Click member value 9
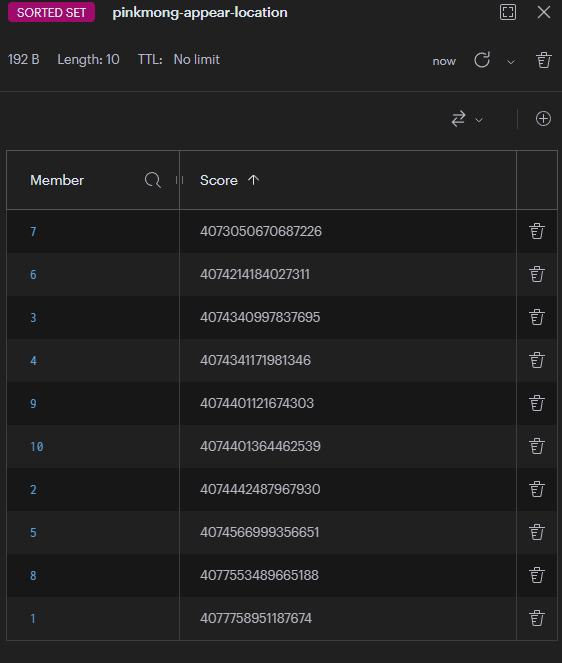The image size is (562, 663). tap(33, 404)
